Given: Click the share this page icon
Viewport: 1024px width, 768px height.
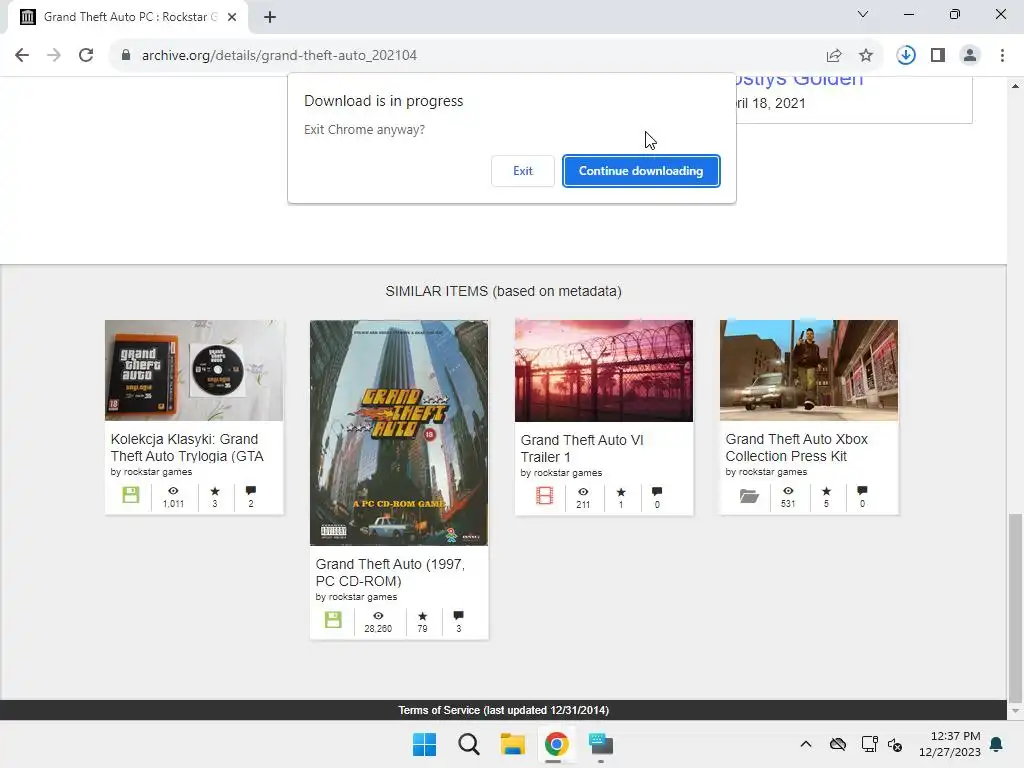Looking at the screenshot, I should coord(834,56).
